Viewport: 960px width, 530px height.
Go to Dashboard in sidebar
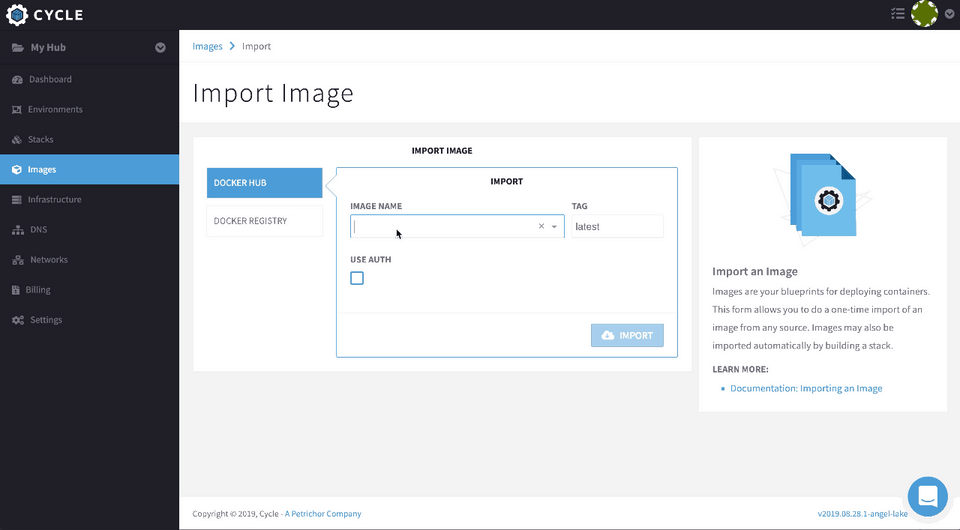click(50, 80)
